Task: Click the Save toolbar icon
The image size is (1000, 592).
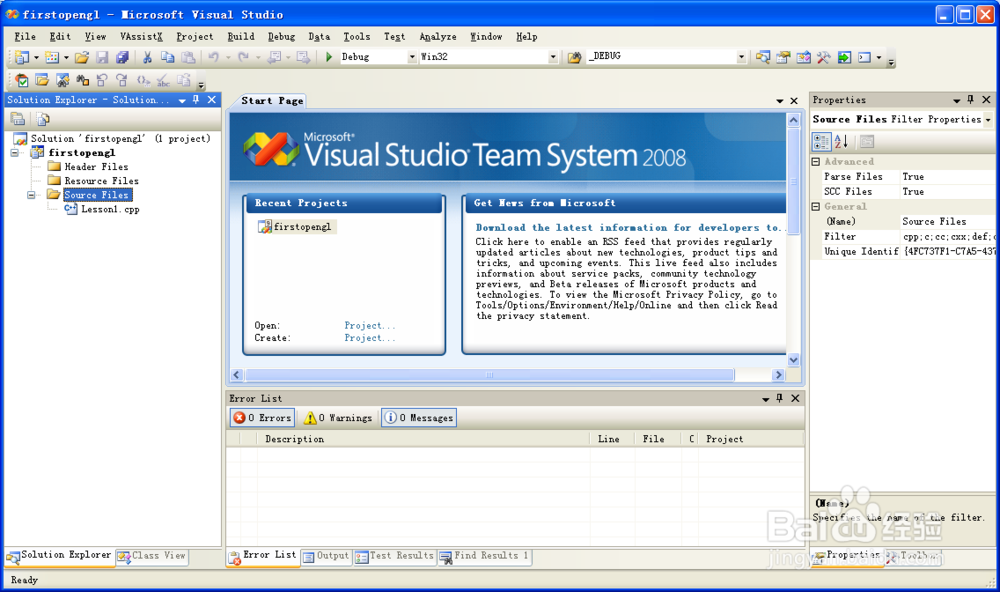Action: pyautogui.click(x=102, y=57)
